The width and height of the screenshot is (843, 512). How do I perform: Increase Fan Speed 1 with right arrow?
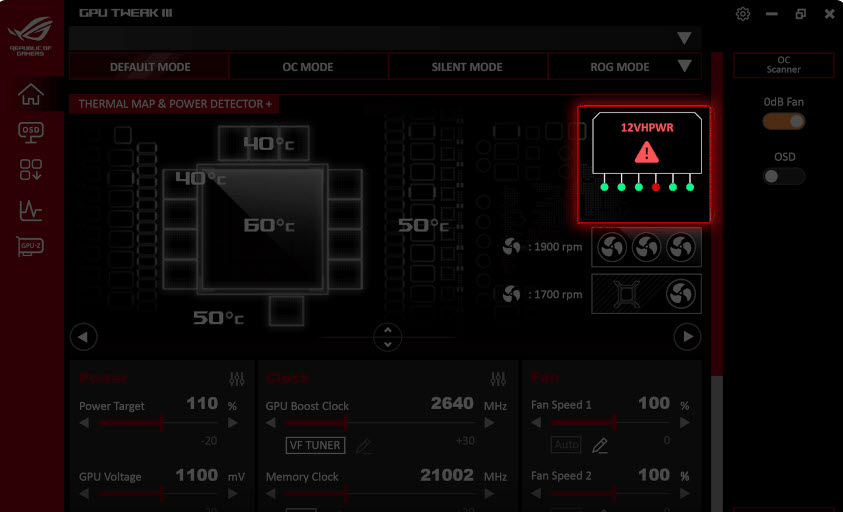[x=684, y=423]
